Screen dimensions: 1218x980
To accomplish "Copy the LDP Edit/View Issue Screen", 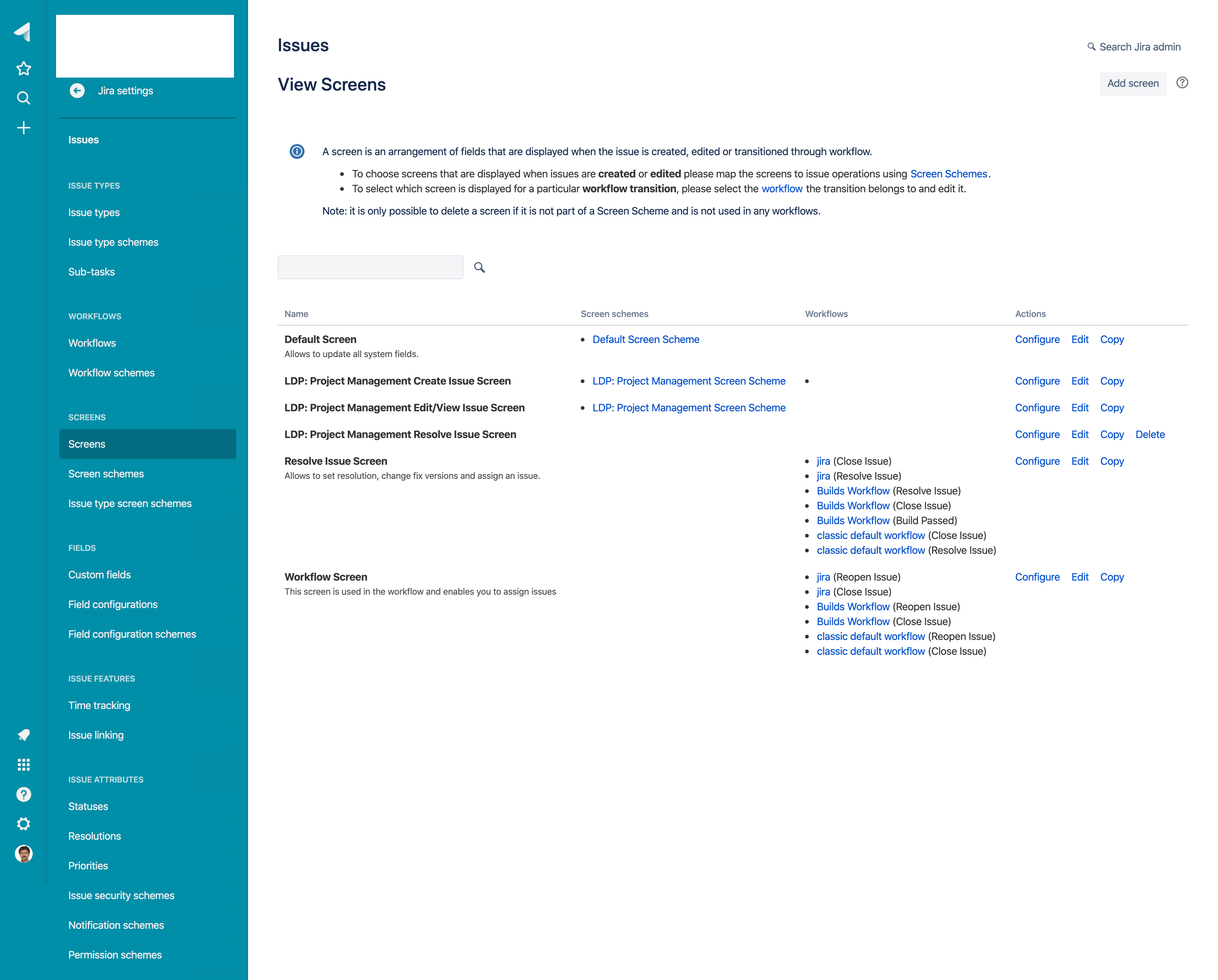I will coord(1112,408).
